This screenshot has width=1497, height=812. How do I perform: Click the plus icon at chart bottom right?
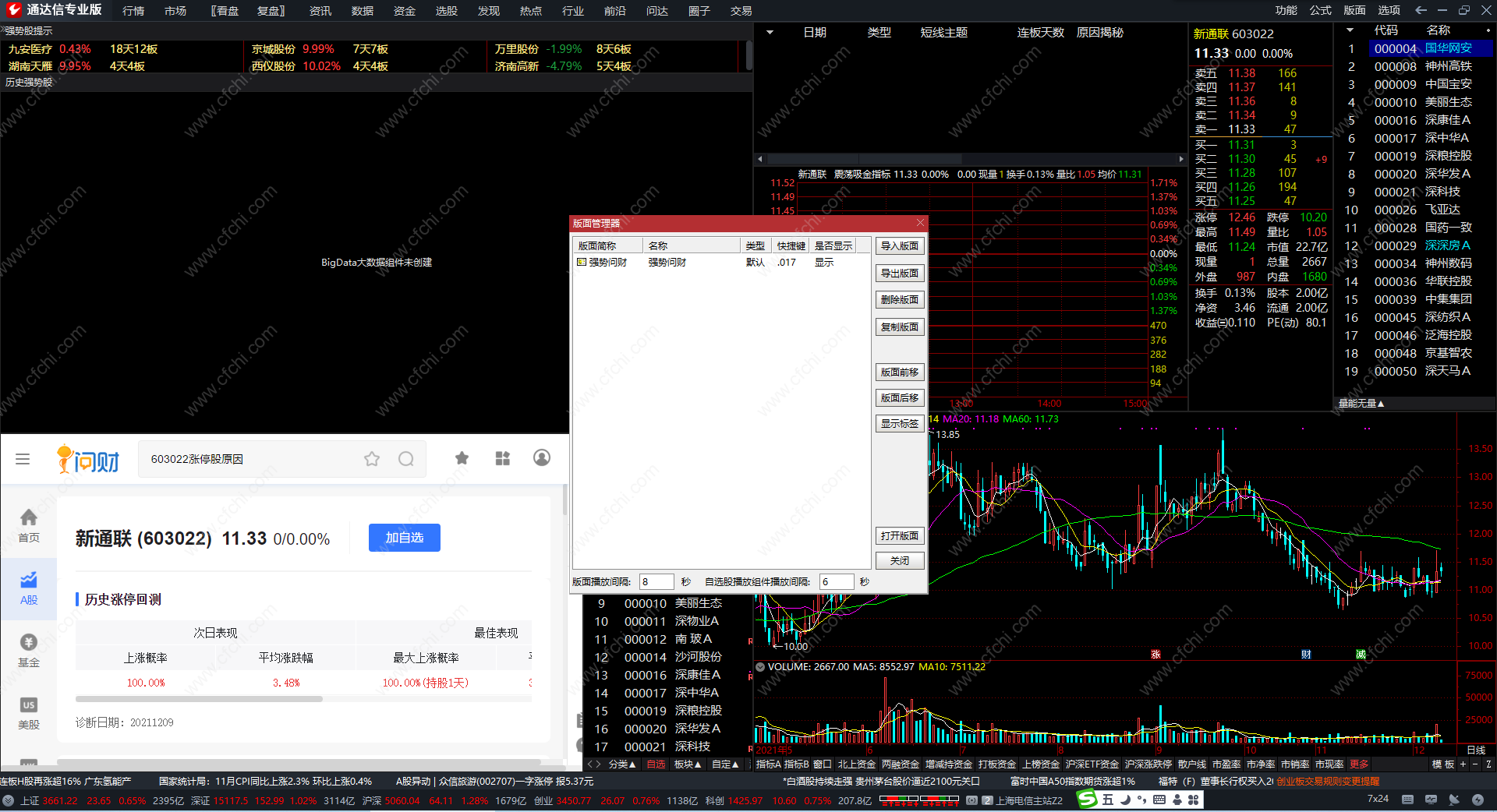click(1463, 764)
